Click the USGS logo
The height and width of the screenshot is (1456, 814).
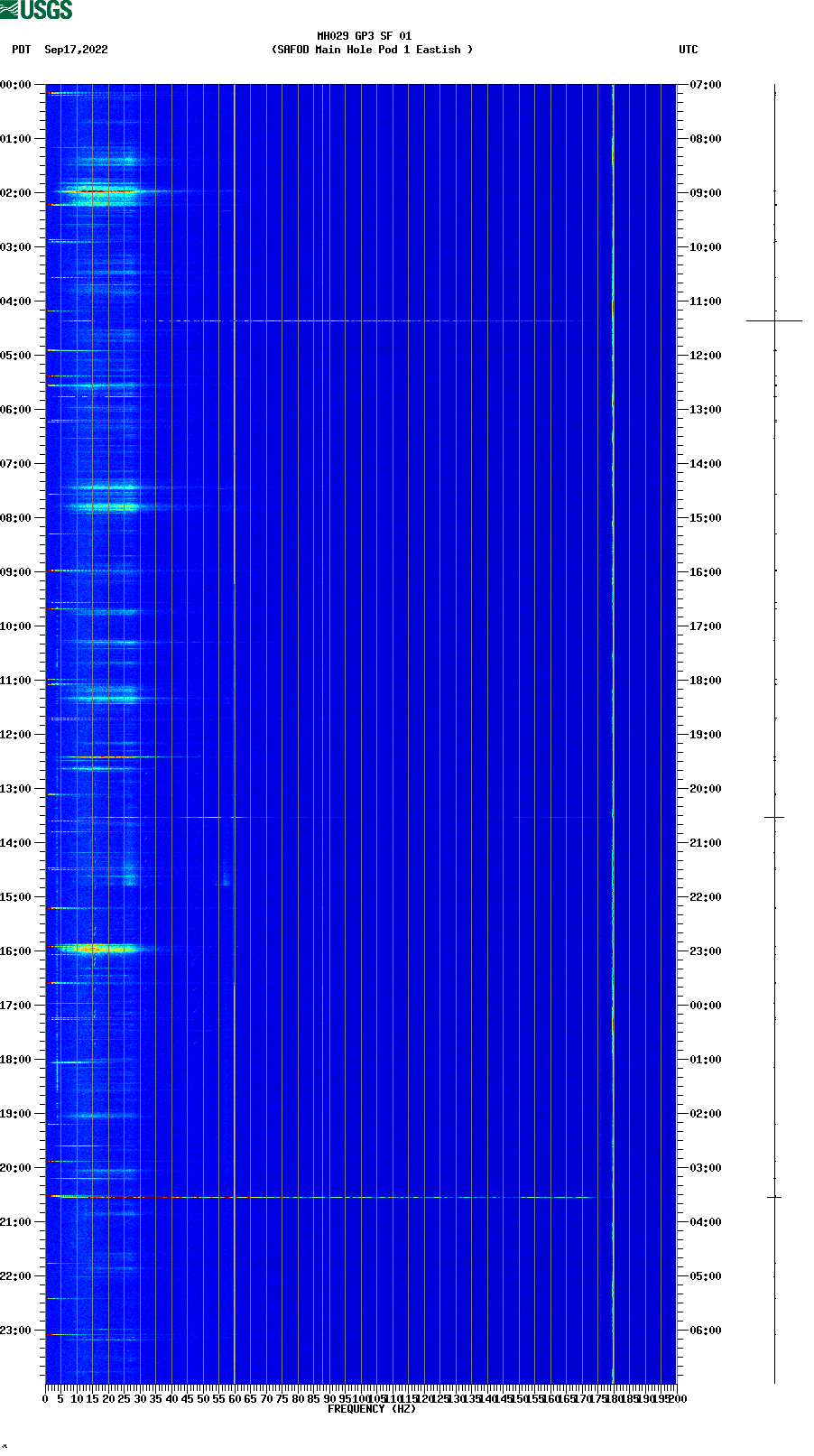tap(36, 10)
